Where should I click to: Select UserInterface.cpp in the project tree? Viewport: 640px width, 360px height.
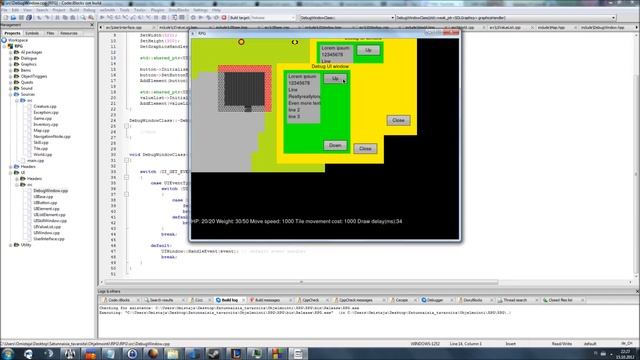[x=49, y=239]
